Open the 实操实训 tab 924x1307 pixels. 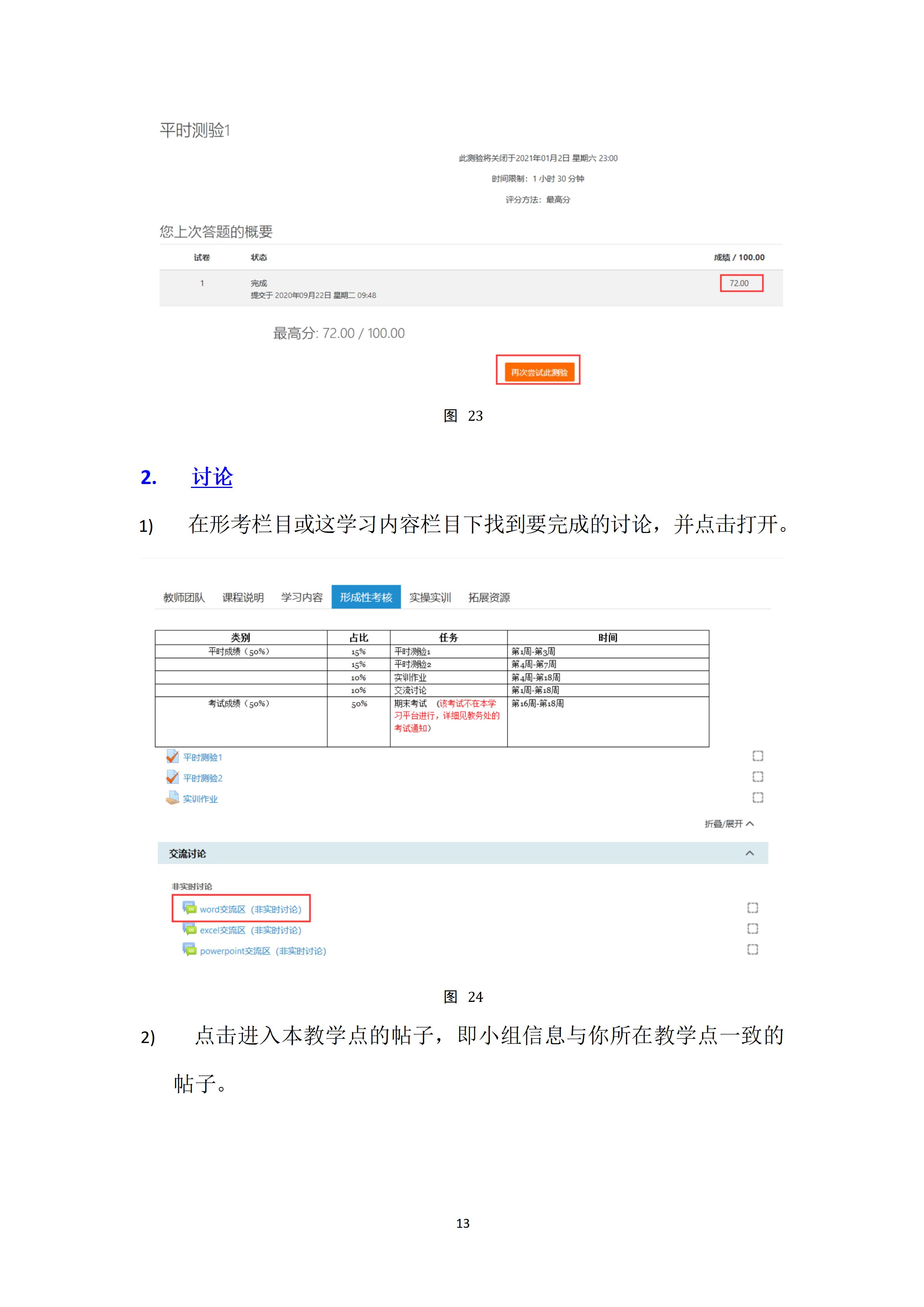click(x=430, y=597)
